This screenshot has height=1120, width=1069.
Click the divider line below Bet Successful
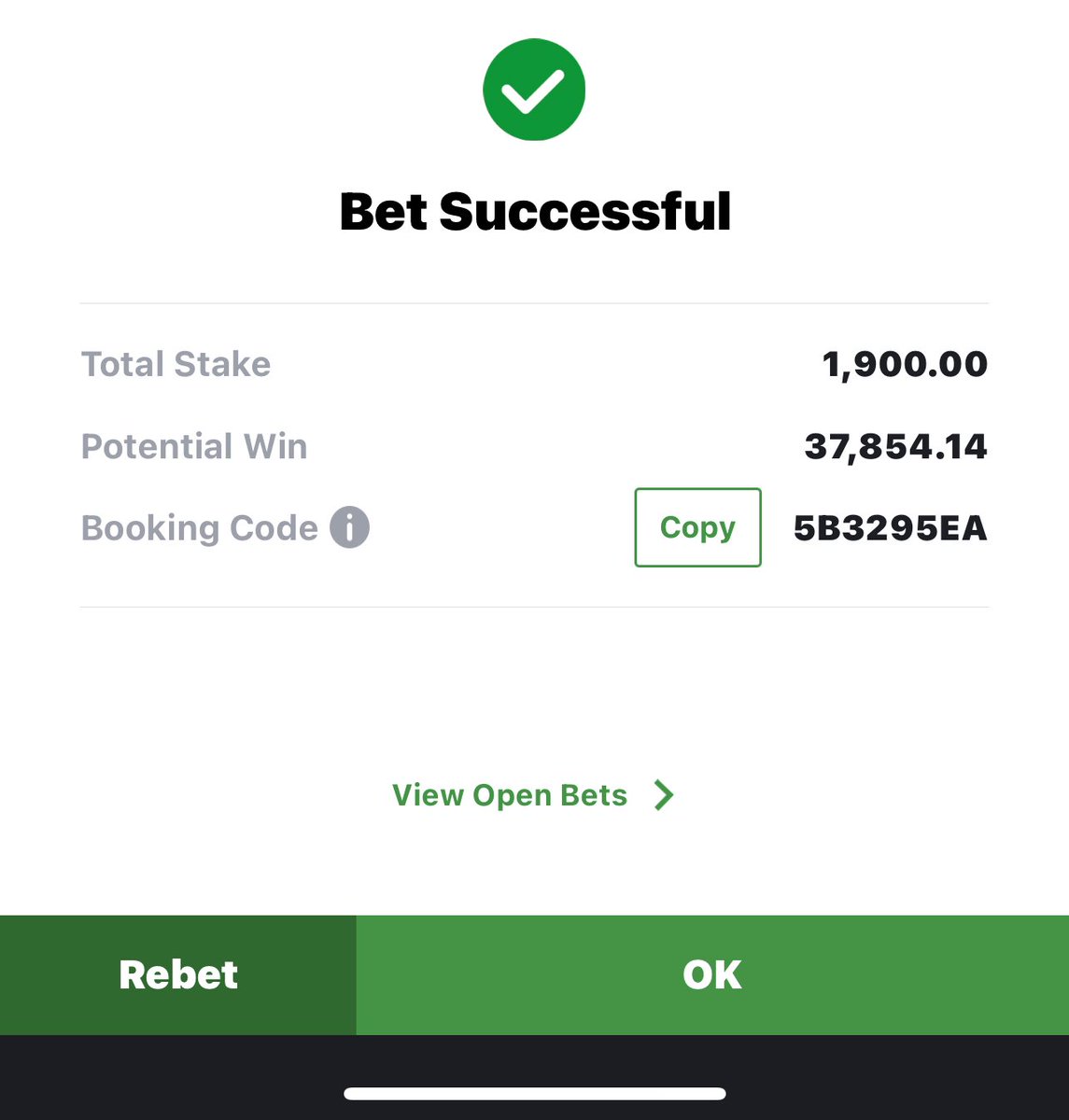point(534,303)
